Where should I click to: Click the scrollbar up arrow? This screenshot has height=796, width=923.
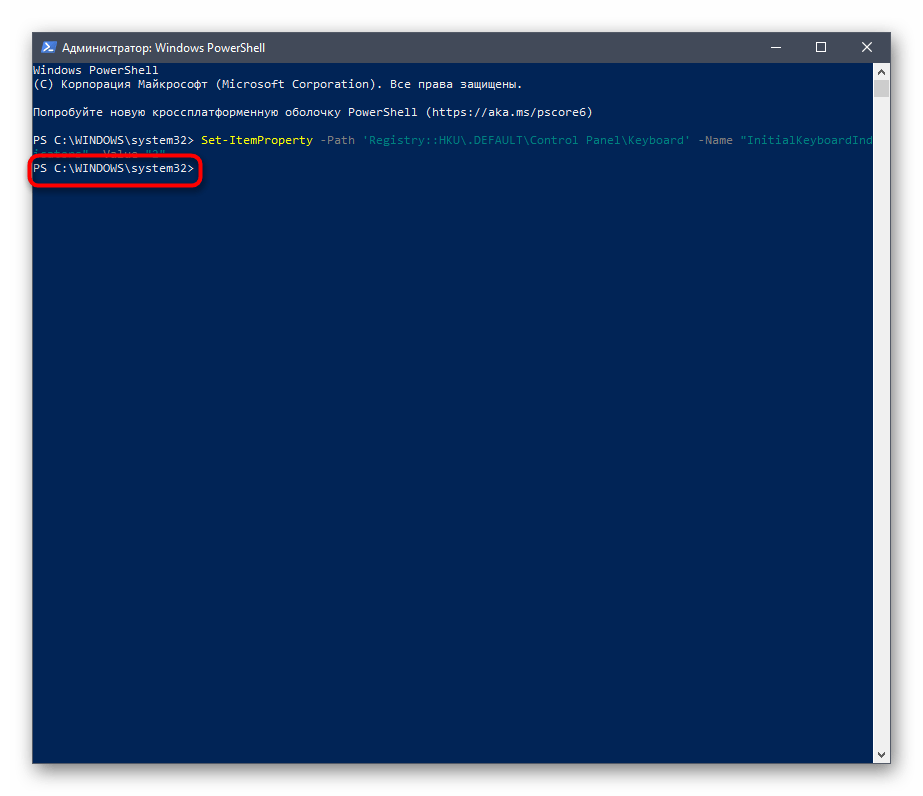click(x=881, y=71)
